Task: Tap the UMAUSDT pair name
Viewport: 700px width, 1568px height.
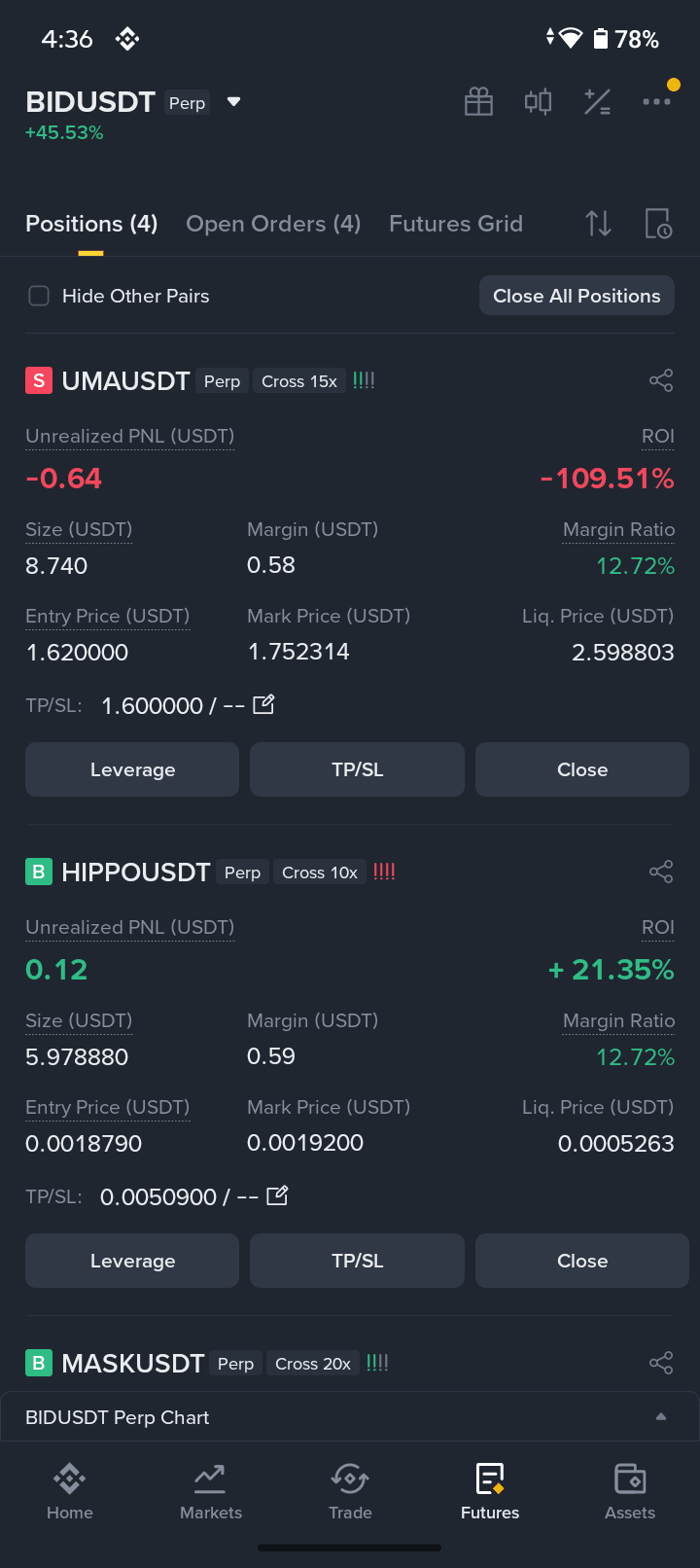Action: 125,380
